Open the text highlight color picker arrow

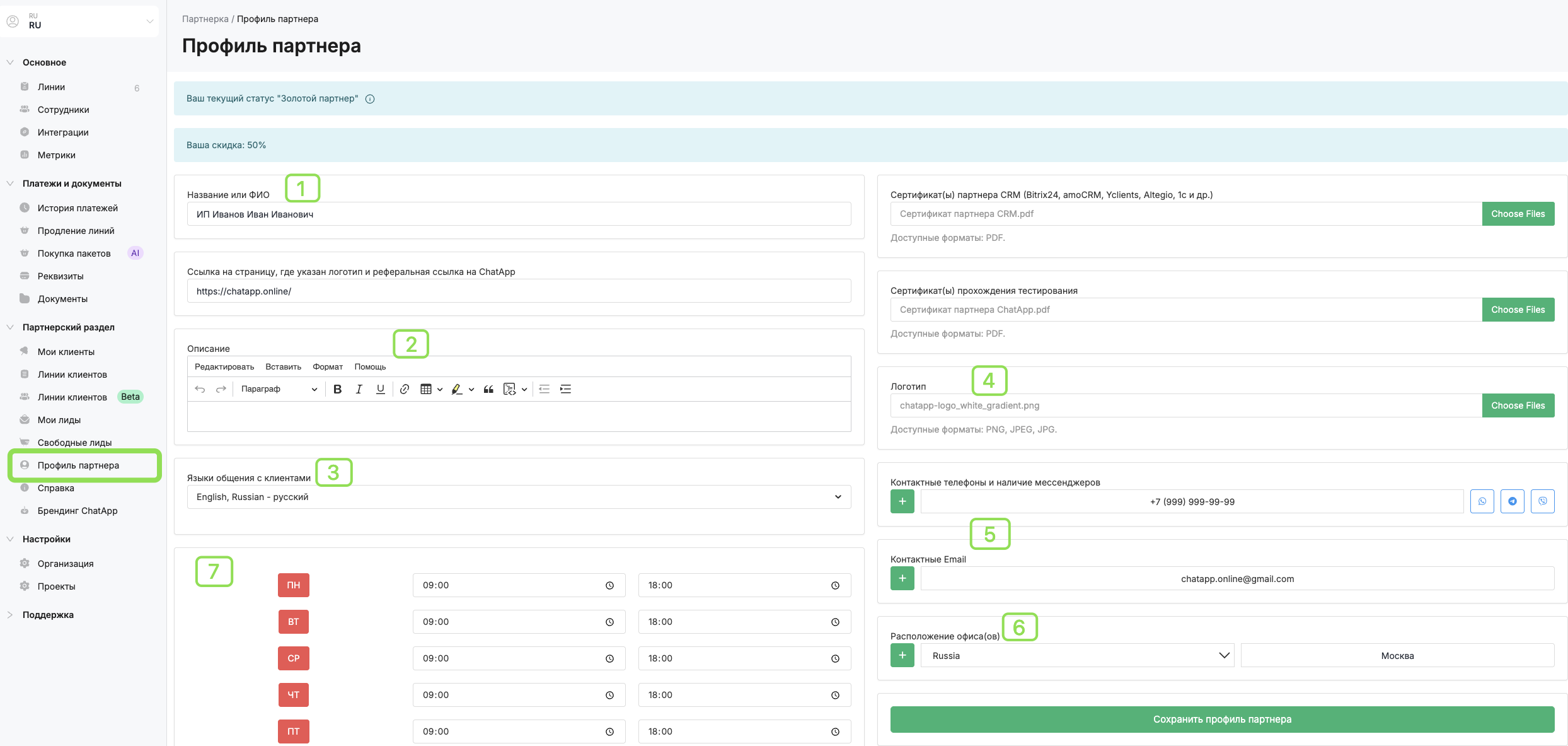[471, 390]
